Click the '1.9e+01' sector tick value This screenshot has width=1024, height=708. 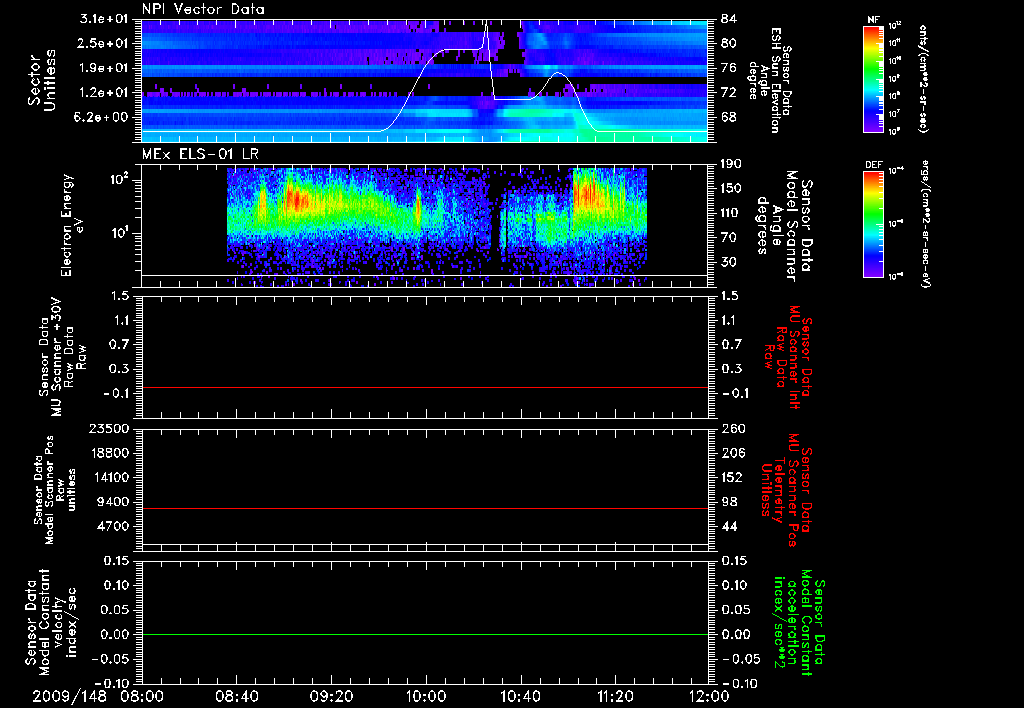tap(105, 68)
